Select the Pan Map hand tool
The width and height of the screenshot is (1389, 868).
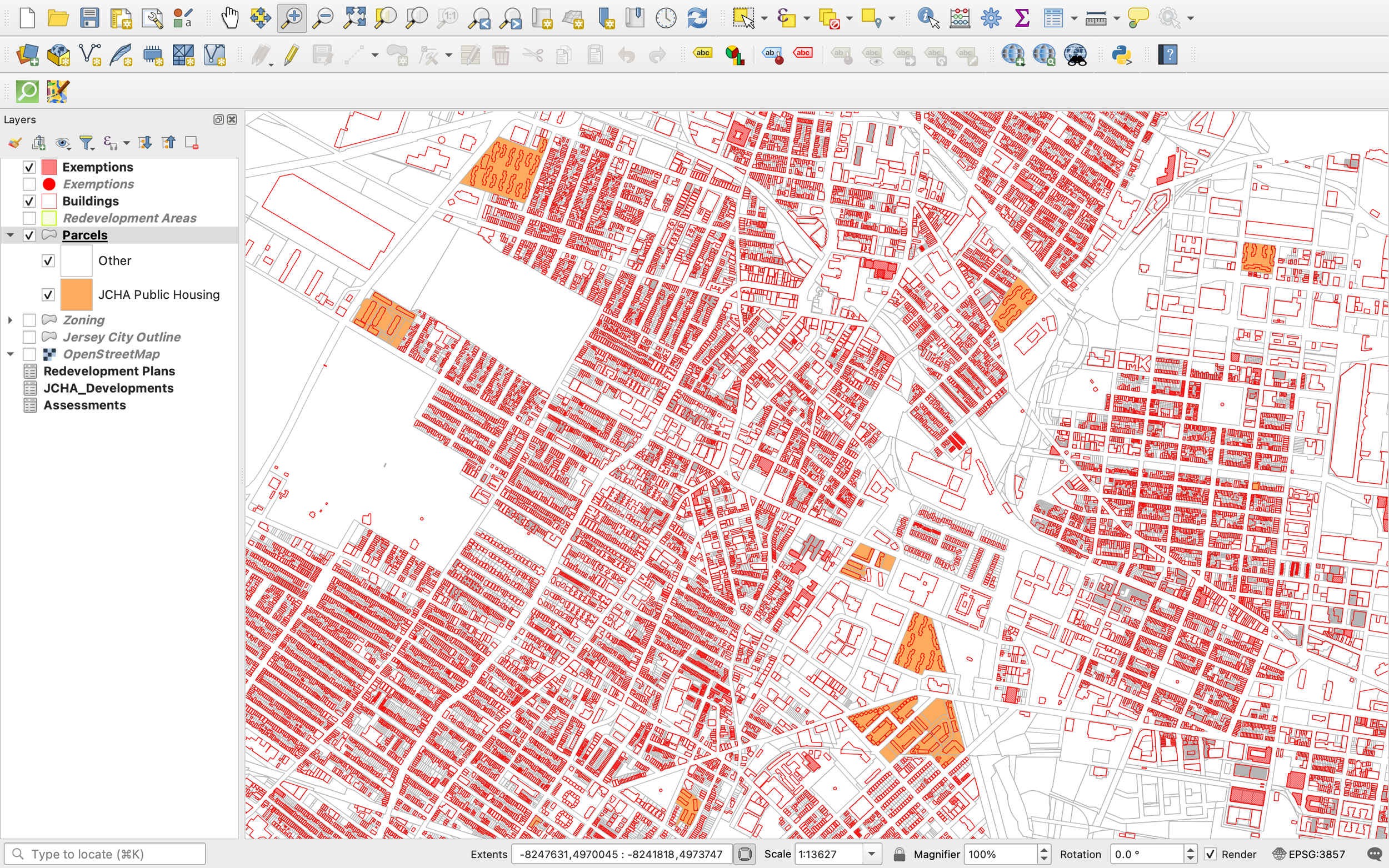click(229, 18)
